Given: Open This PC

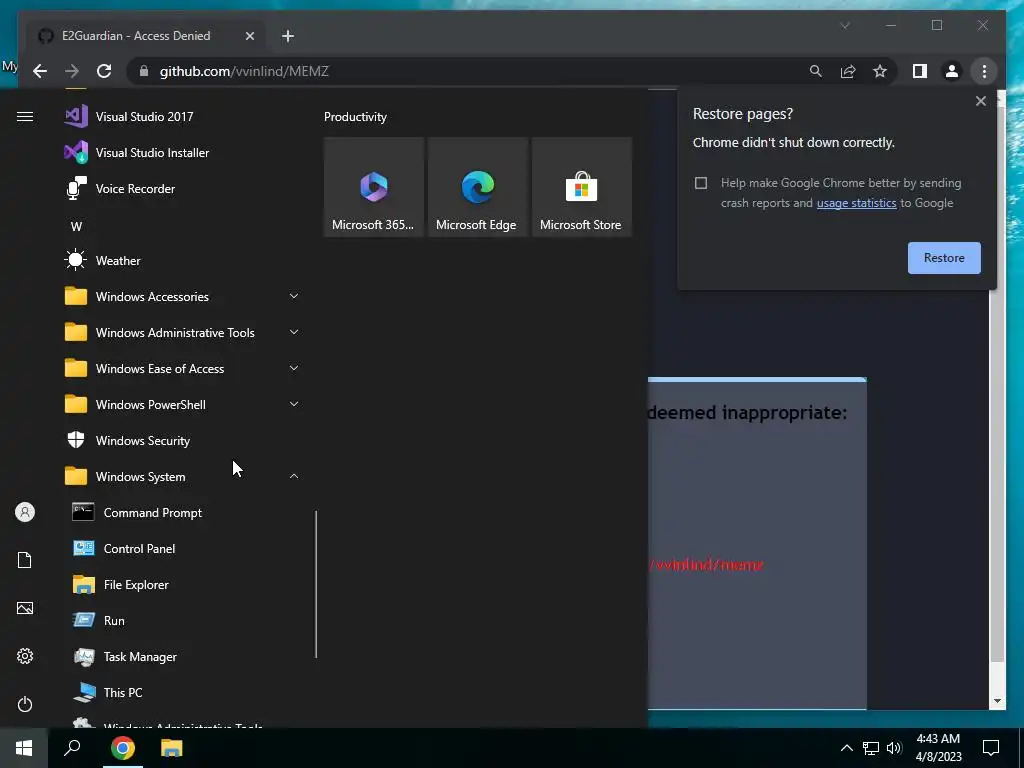Looking at the screenshot, I should pos(183,692).
